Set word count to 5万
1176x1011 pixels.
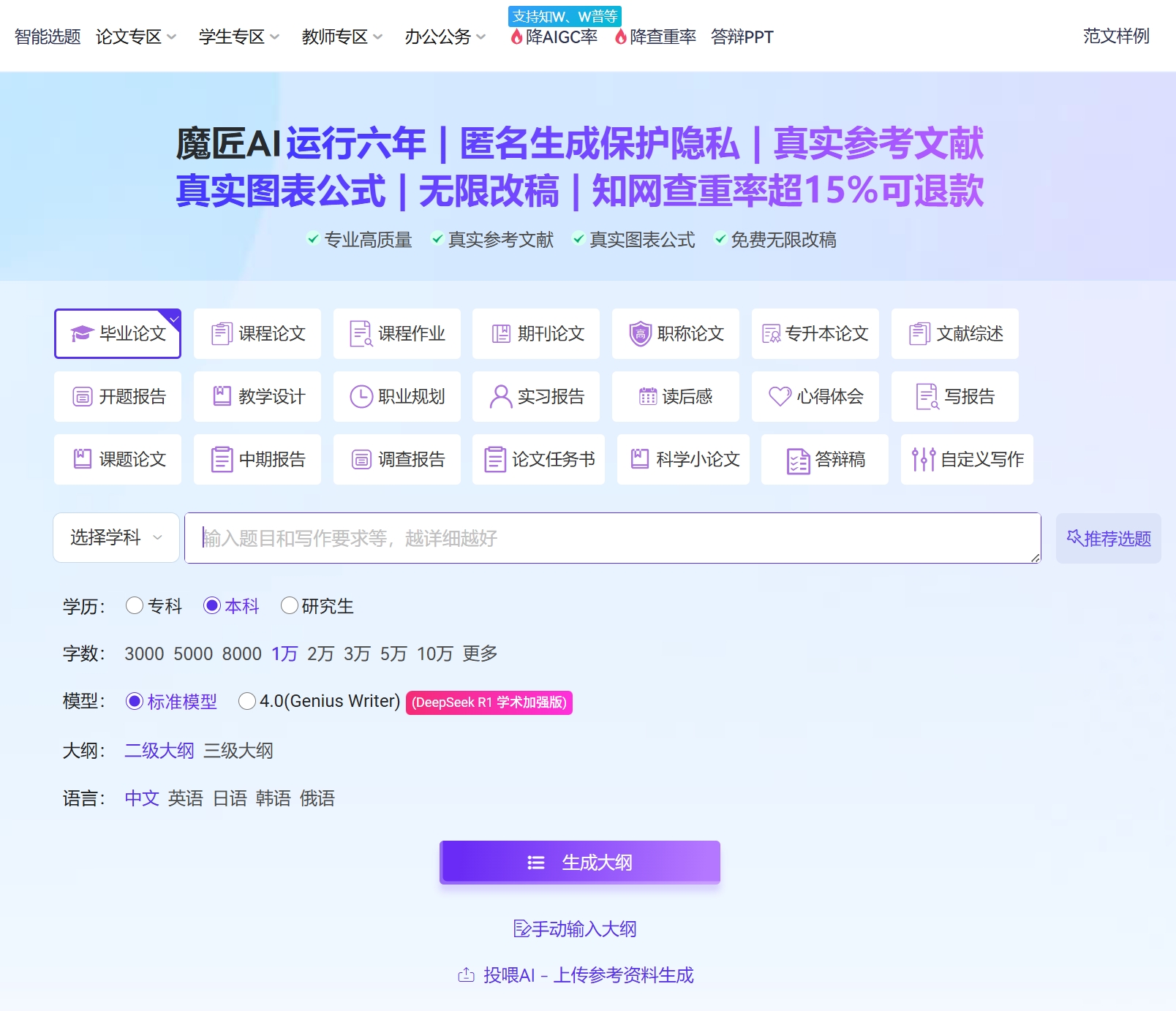393,654
